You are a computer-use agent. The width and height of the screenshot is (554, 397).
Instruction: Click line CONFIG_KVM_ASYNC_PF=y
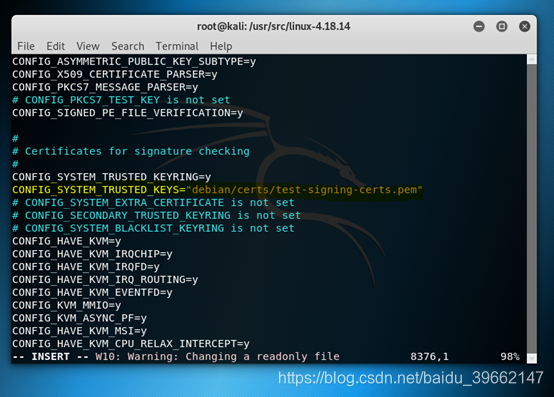79,318
